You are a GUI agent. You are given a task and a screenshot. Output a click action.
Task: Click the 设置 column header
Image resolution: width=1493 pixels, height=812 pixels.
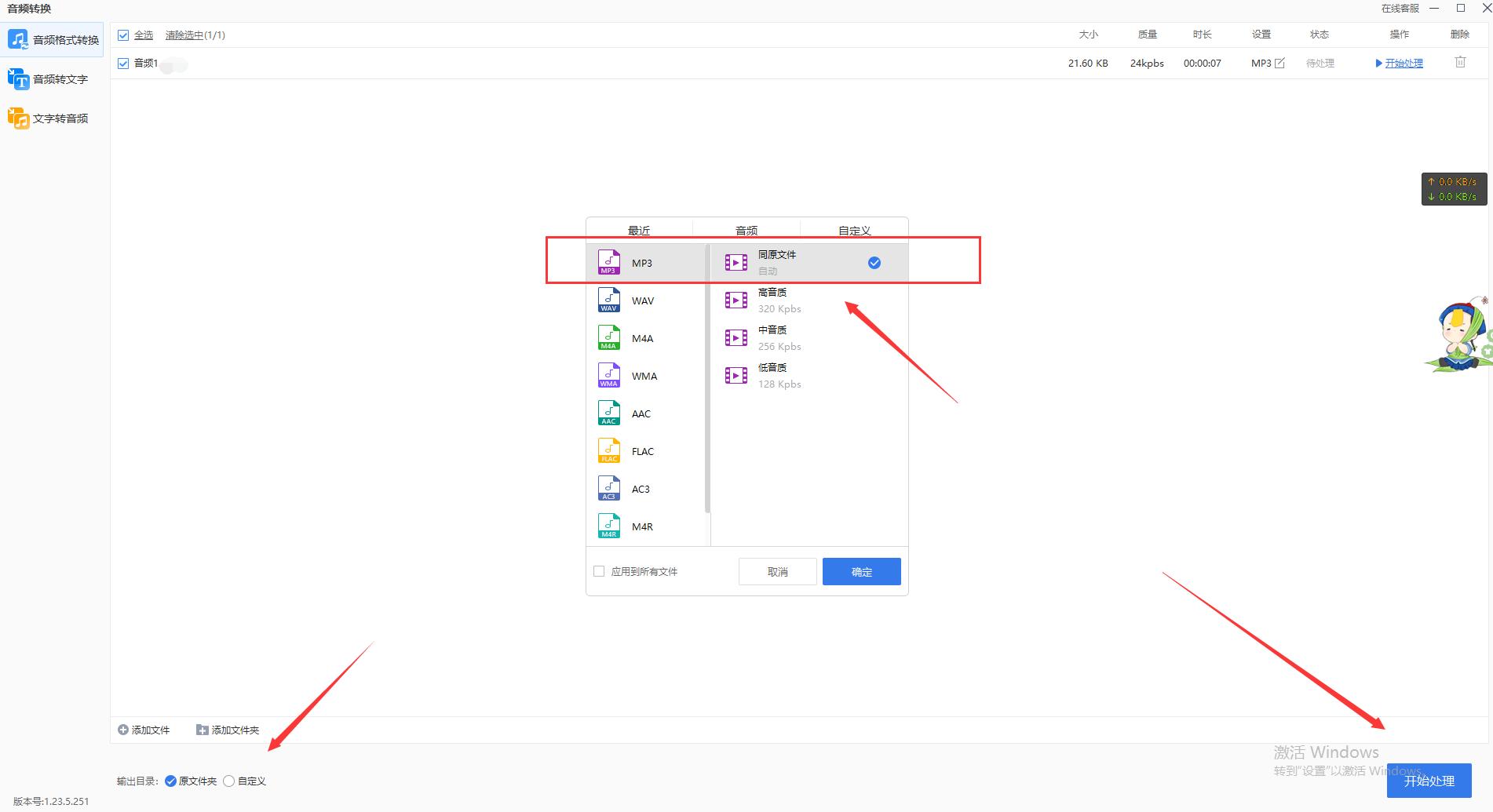click(x=1261, y=35)
